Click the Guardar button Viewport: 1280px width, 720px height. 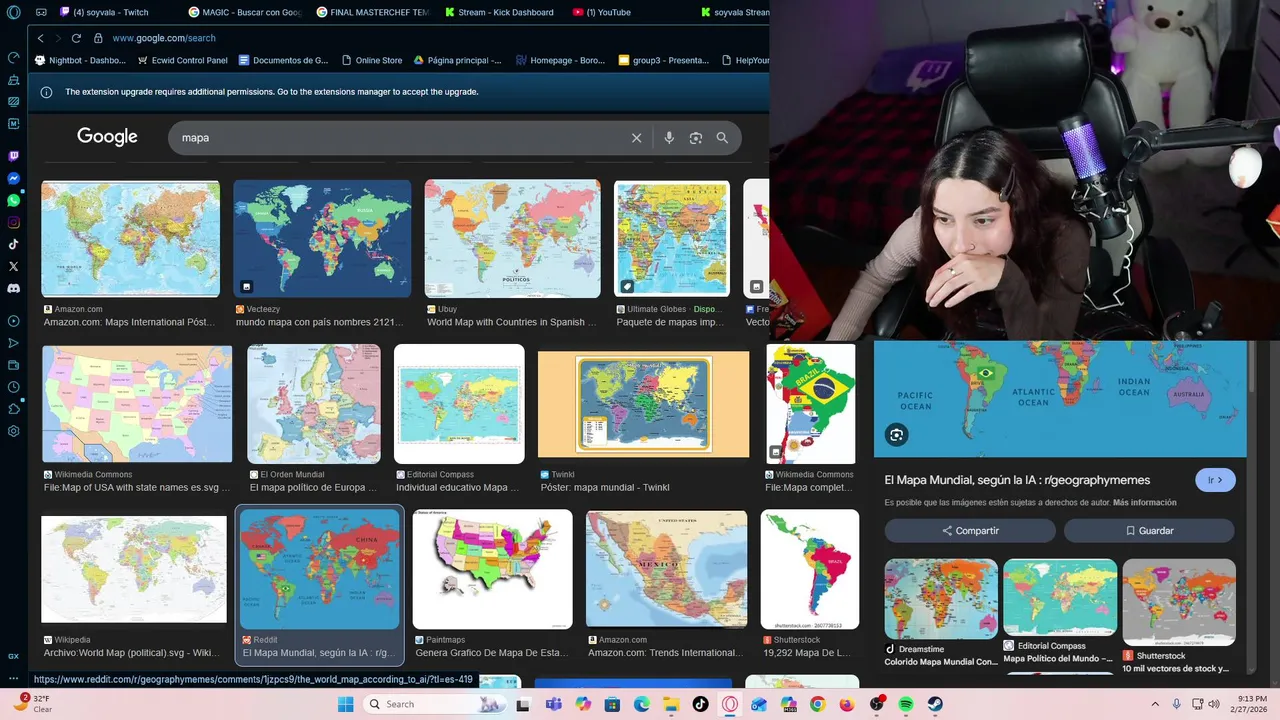pyautogui.click(x=1149, y=530)
